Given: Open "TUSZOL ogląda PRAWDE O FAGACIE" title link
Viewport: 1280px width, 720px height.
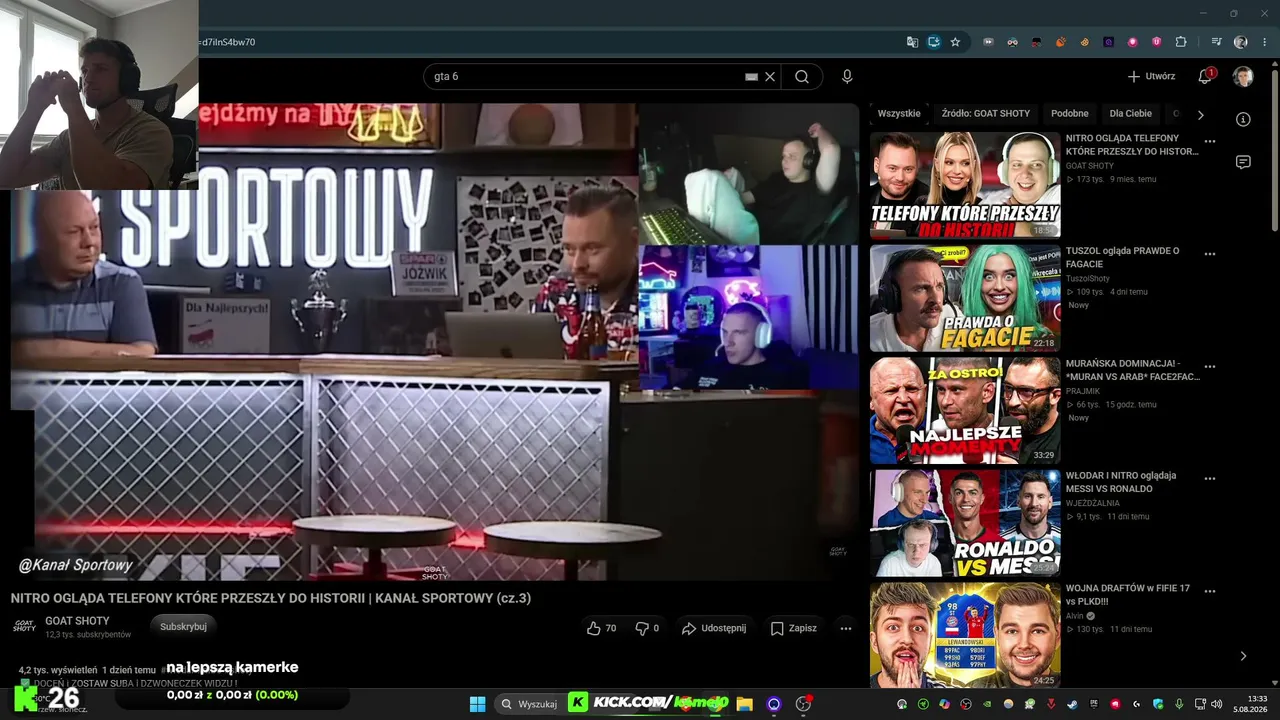Looking at the screenshot, I should coord(1123,257).
